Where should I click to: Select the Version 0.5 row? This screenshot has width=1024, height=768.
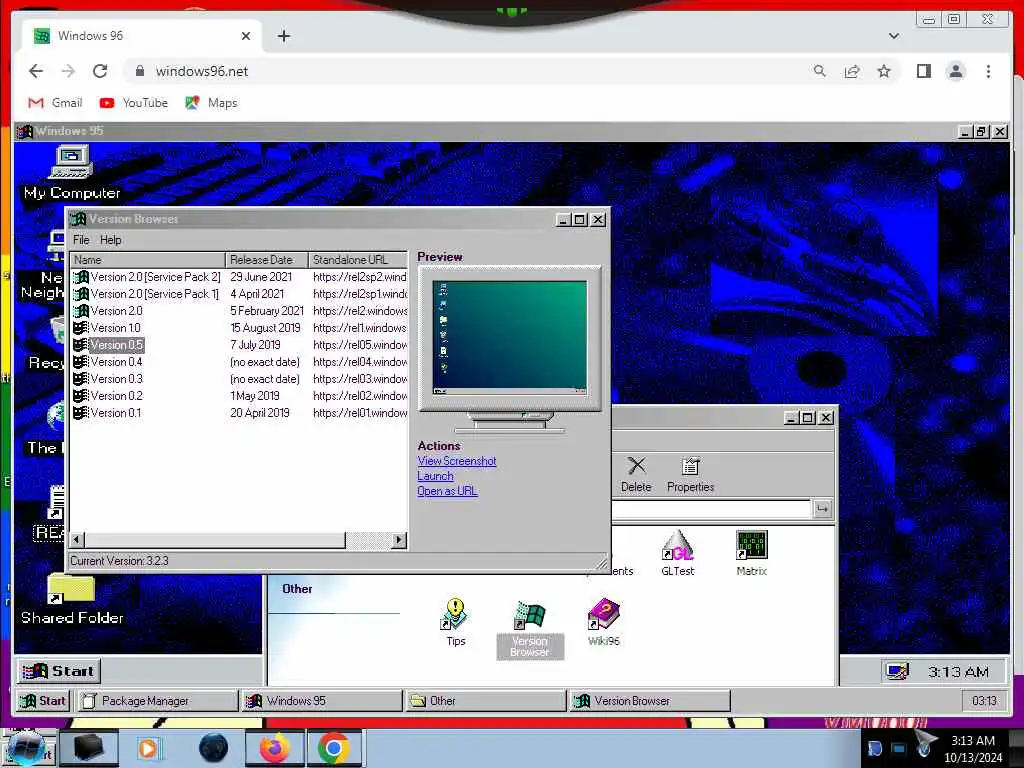(x=239, y=345)
